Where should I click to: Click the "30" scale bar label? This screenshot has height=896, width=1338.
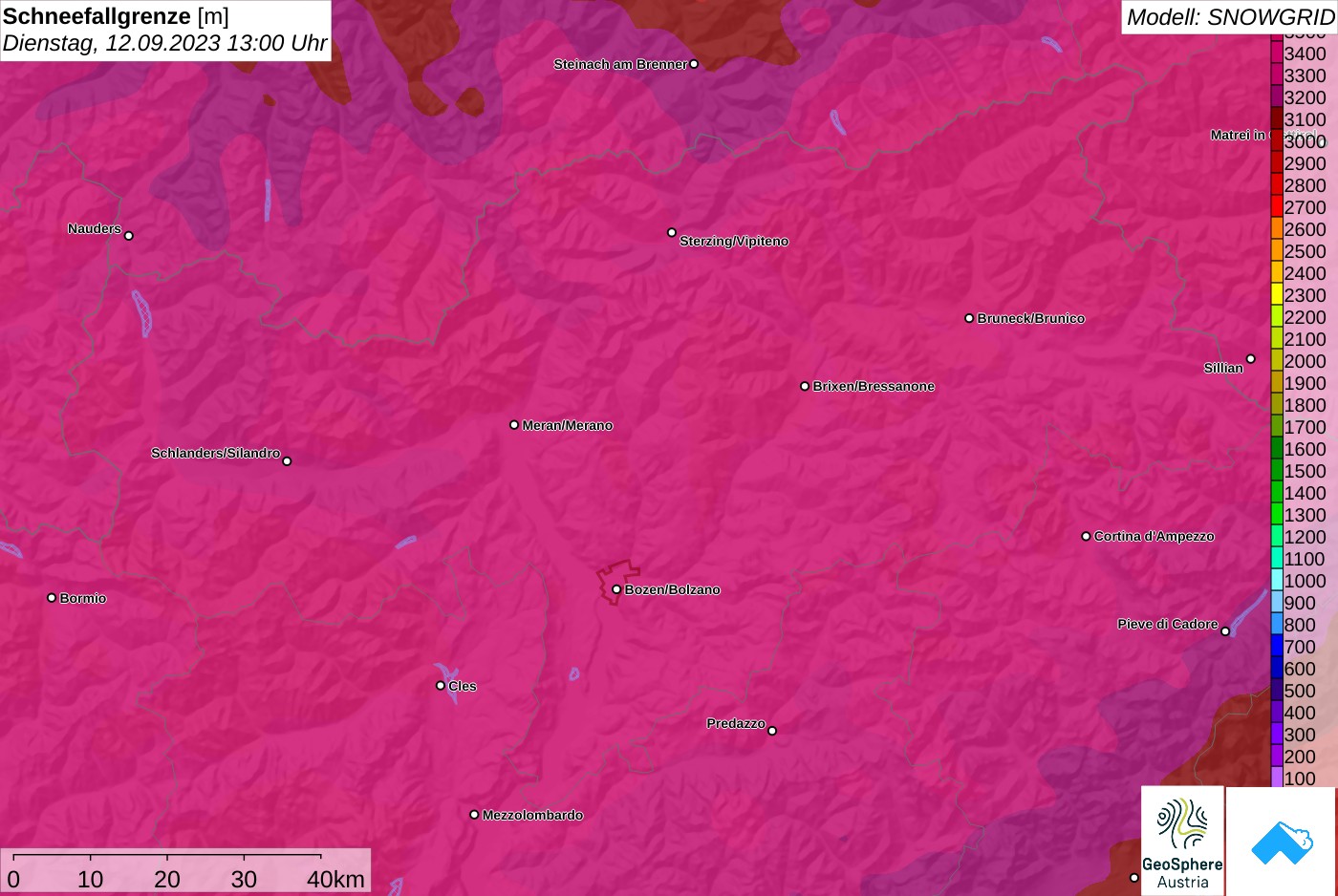[244, 879]
